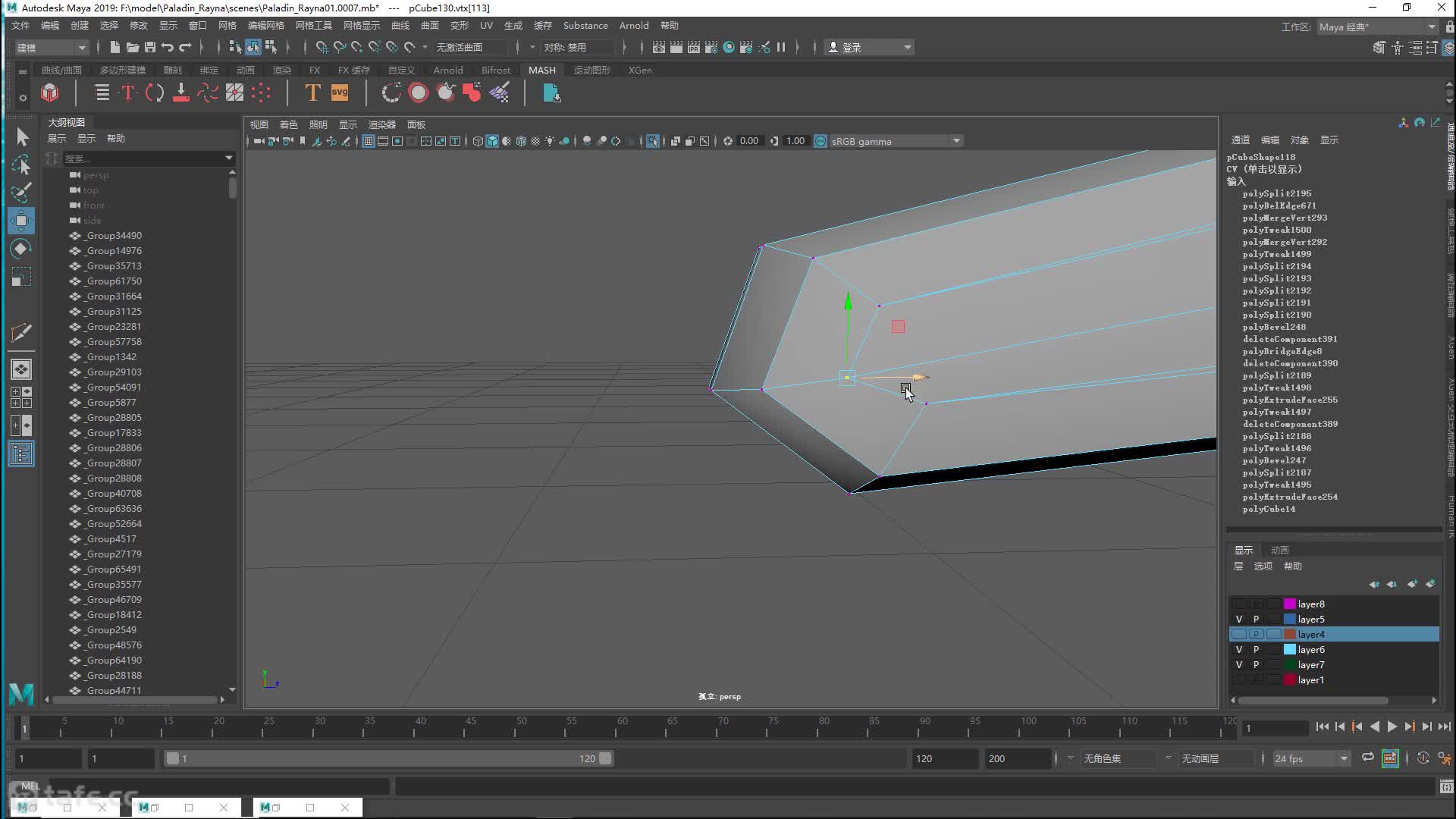Click the red circle shelf icon
Screen dimensions: 1456x819
coord(419,93)
